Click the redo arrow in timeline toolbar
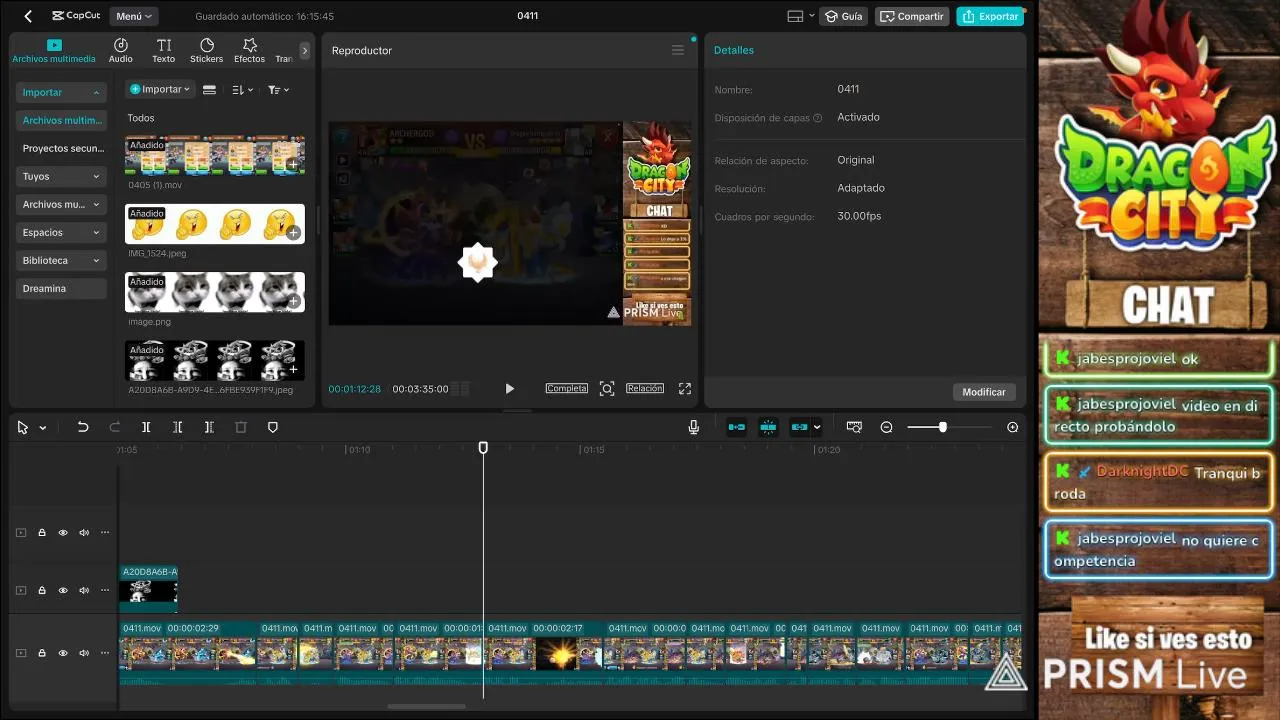The height and width of the screenshot is (720, 1280). 115,427
